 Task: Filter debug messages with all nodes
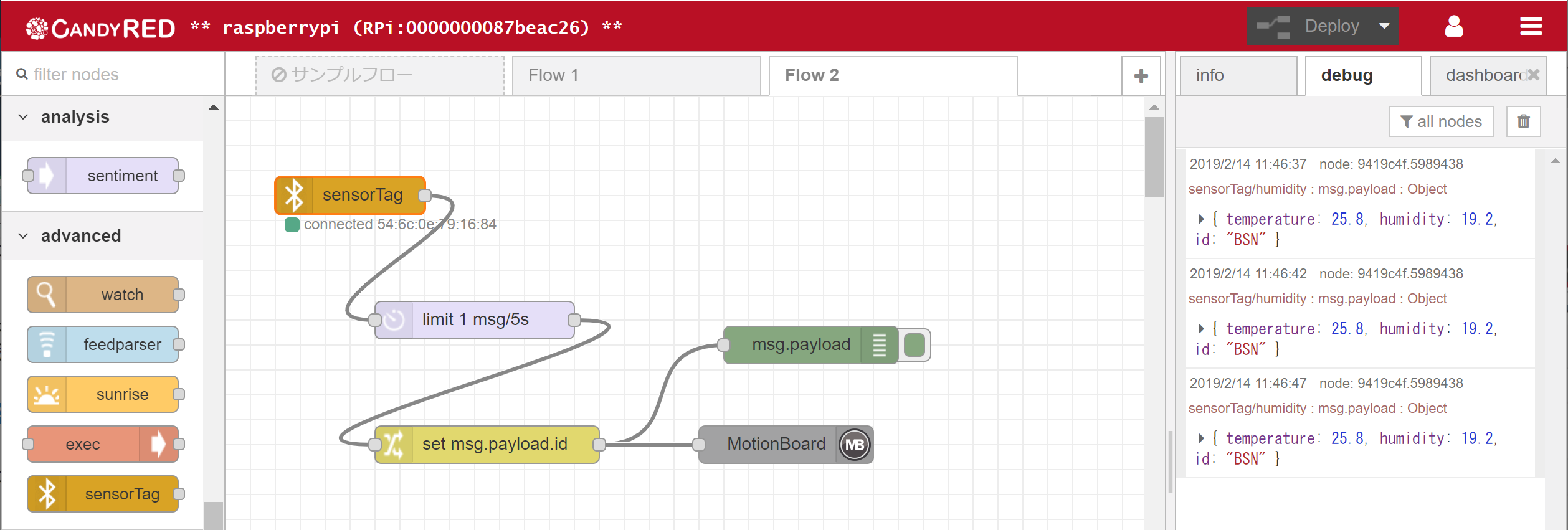coord(1441,121)
